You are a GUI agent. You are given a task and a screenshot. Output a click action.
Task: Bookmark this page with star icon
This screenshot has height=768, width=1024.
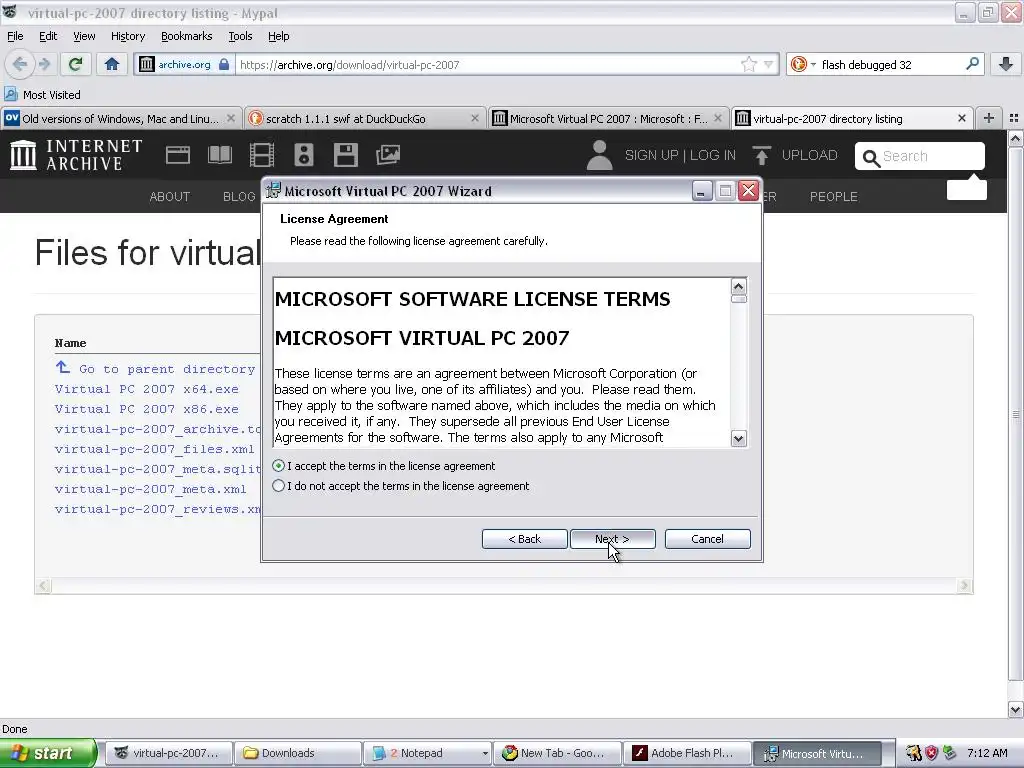pos(748,64)
